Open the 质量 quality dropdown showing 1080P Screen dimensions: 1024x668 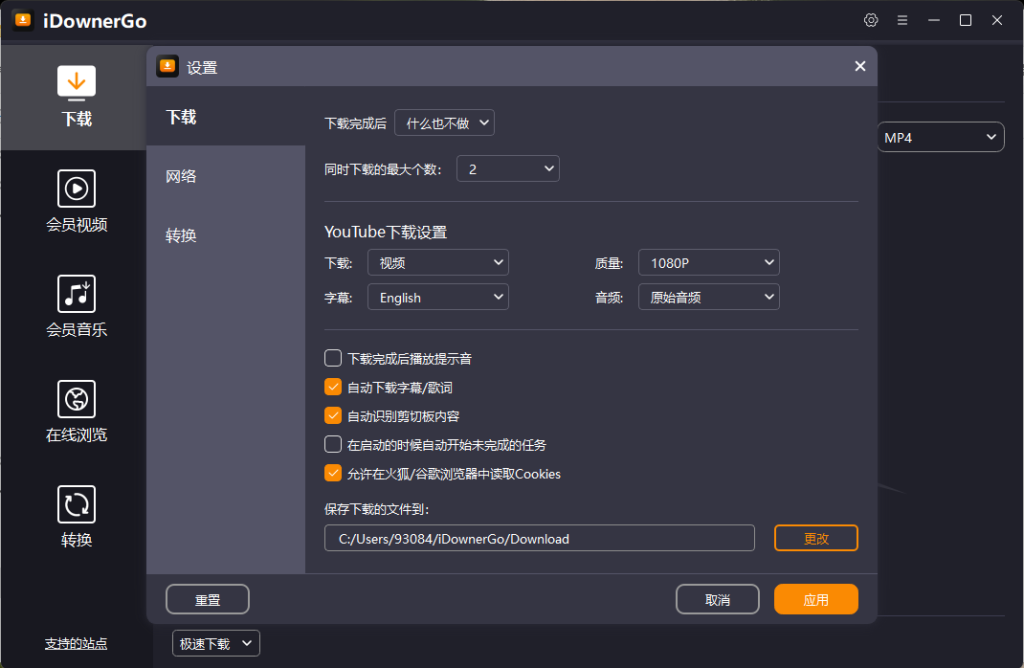[708, 262]
